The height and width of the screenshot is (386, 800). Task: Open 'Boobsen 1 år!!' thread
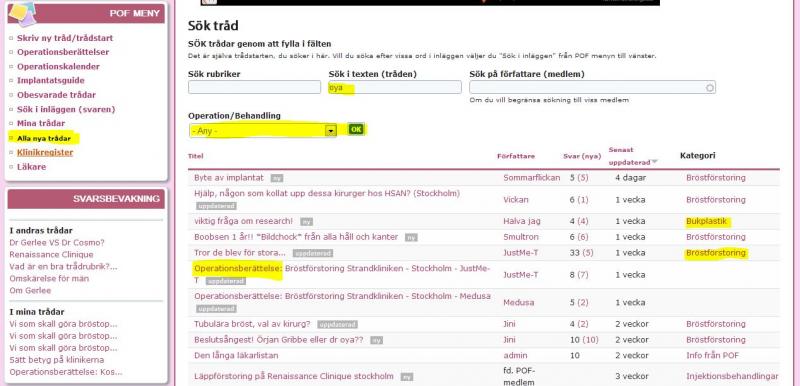(x=296, y=237)
